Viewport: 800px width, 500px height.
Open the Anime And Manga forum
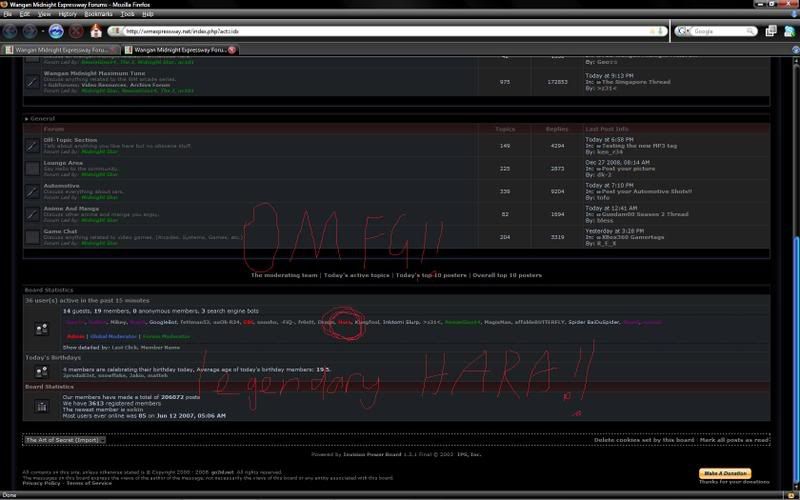pos(71,209)
